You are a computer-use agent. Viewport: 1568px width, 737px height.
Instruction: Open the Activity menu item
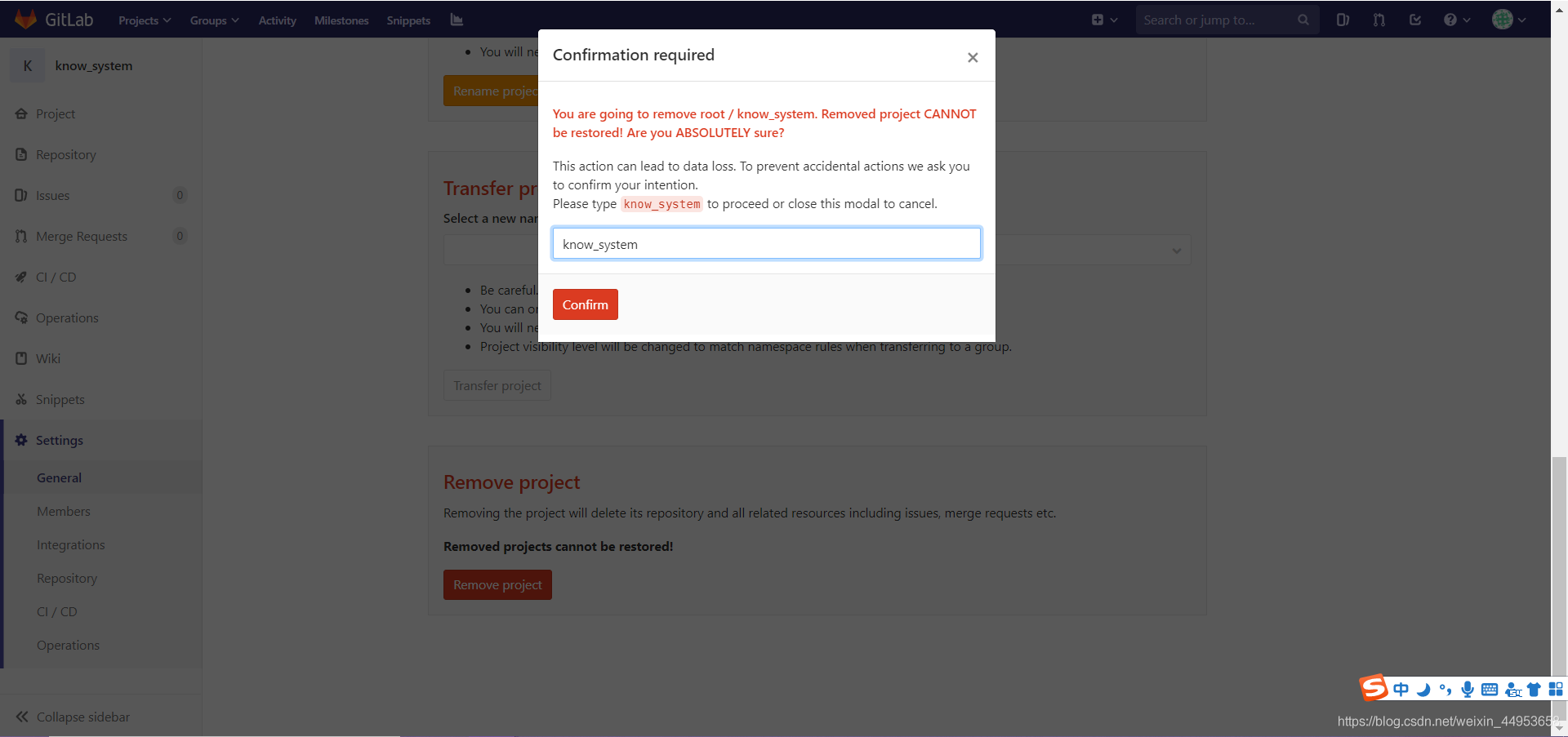(x=278, y=20)
